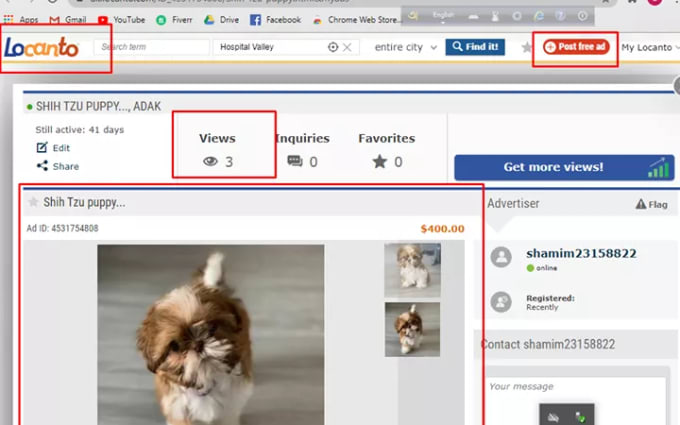Click the English language item in floating toolbar

[x=443, y=16]
